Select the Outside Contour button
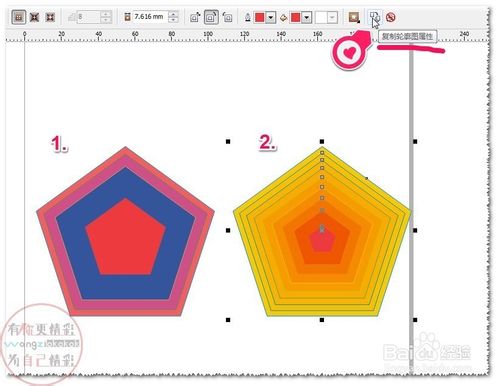Image resolution: width=500 pixels, height=386 pixels. (x=50, y=17)
